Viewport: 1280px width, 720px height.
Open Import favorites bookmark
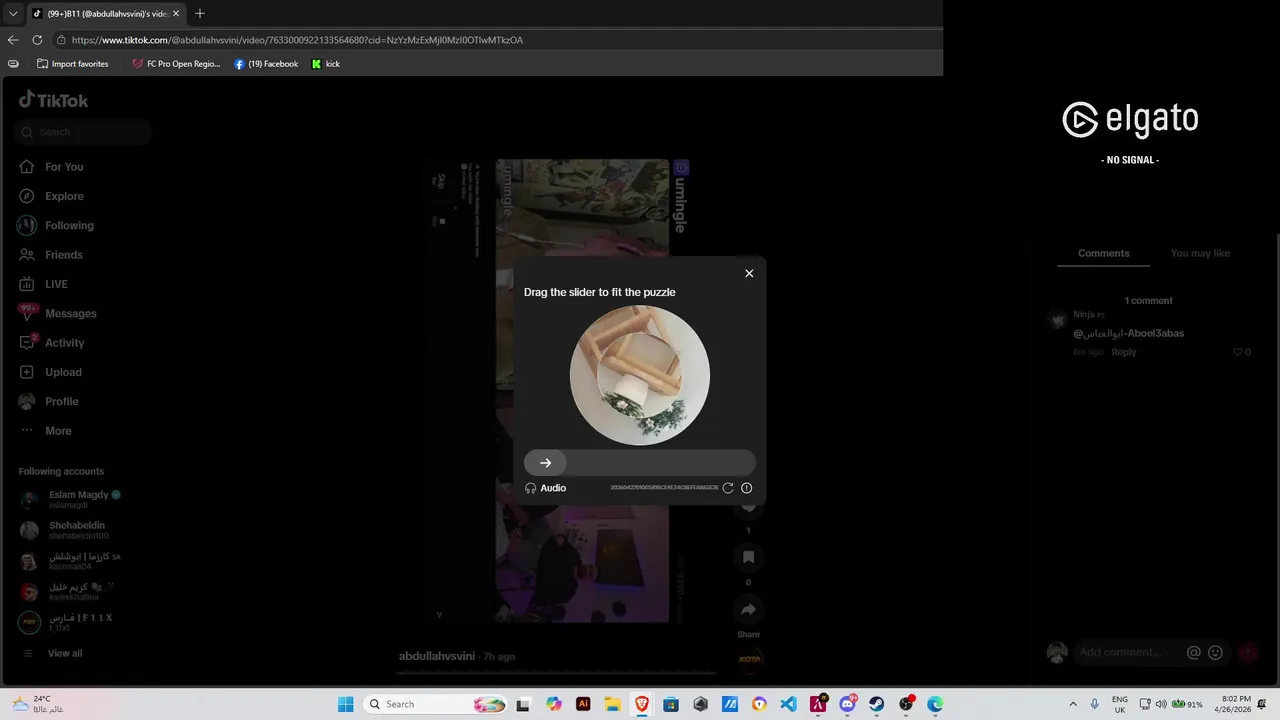(72, 64)
